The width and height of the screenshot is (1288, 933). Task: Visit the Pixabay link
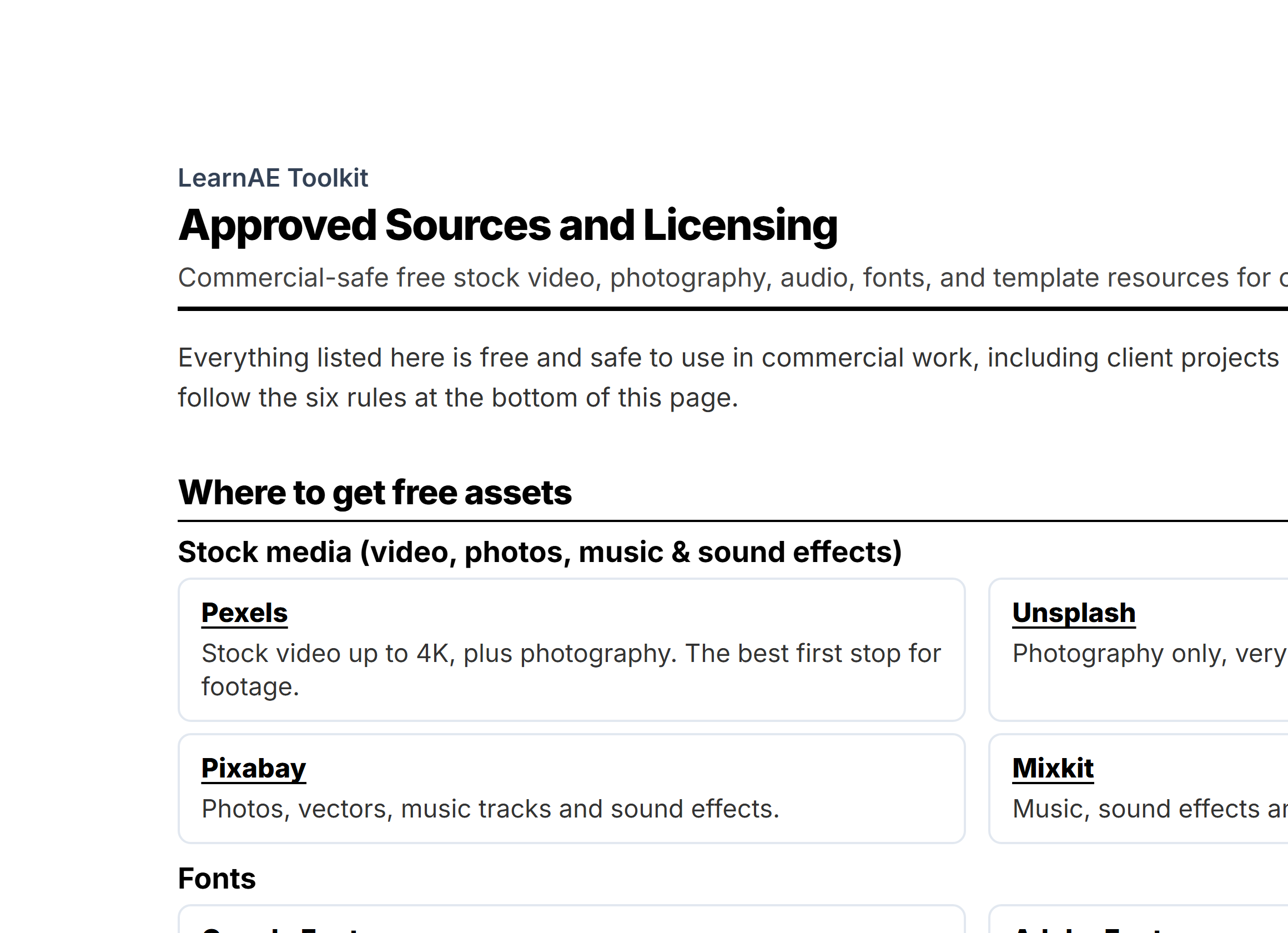pyautogui.click(x=253, y=768)
